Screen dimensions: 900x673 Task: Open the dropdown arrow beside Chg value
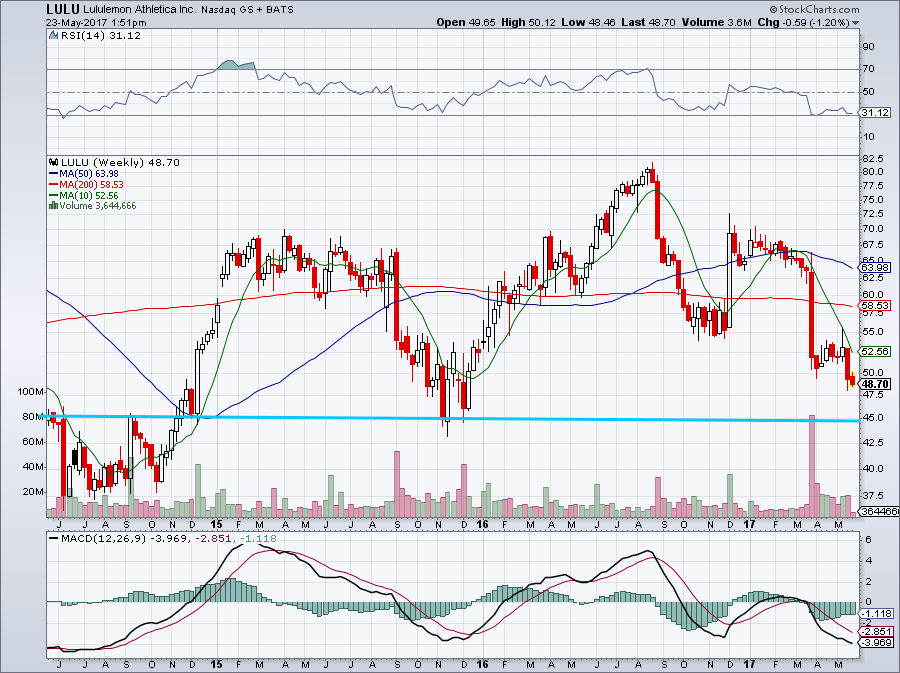click(856, 23)
